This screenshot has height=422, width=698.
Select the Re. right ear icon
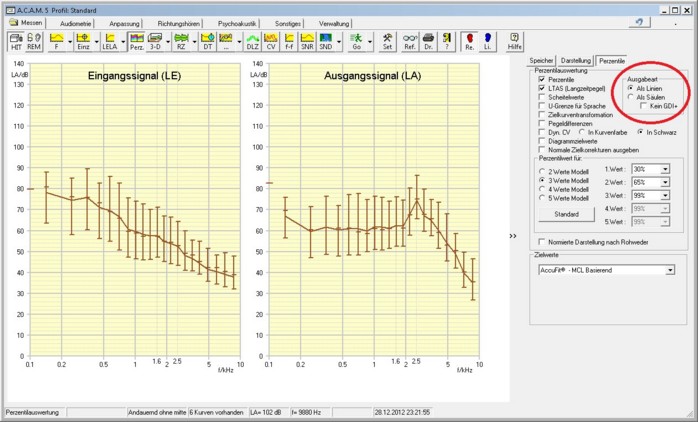[x=469, y=41]
